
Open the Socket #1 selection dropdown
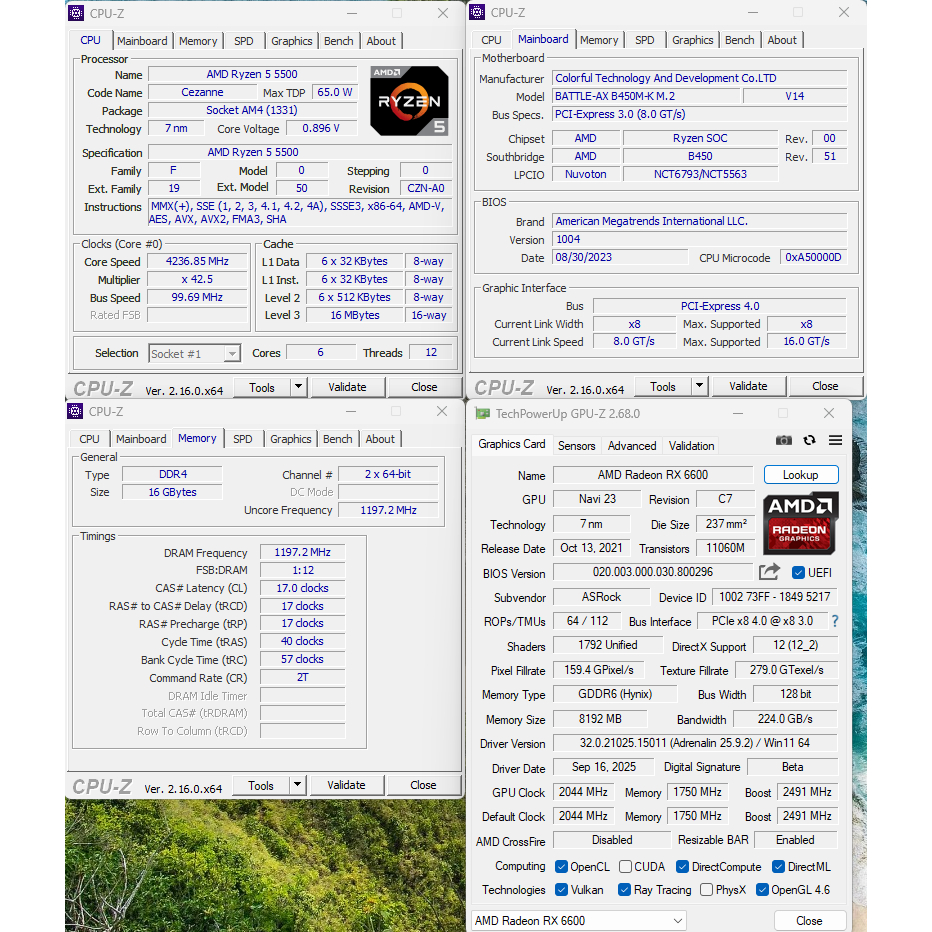tap(195, 353)
